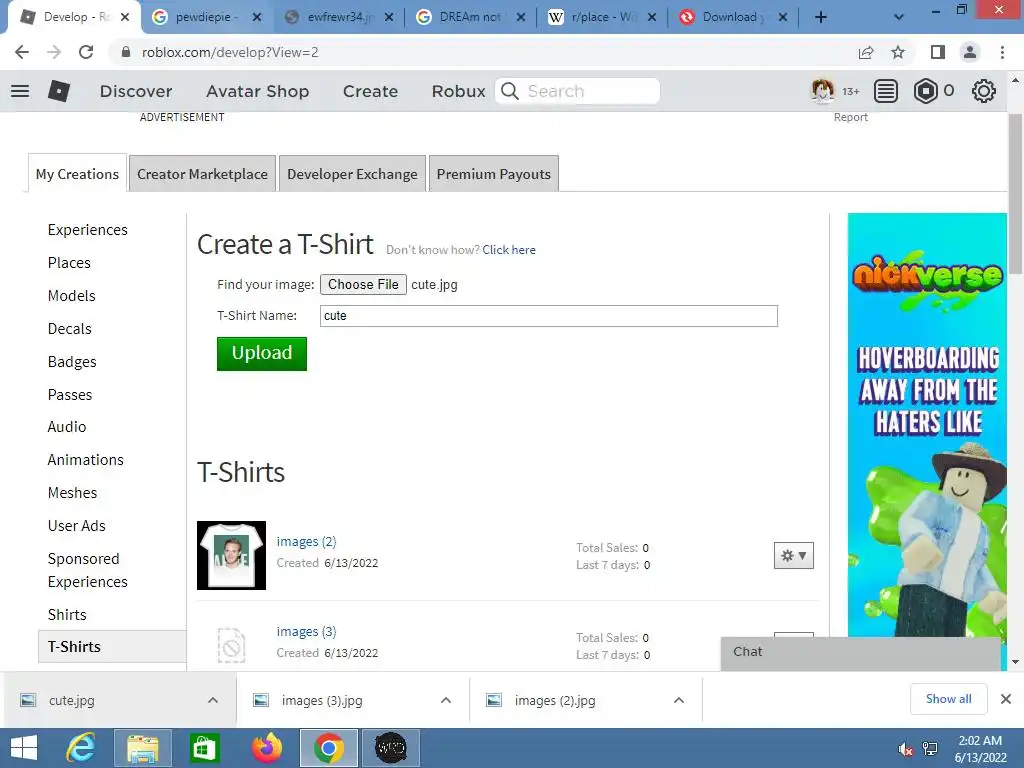Switch to Developer Exchange tab

pos(352,174)
